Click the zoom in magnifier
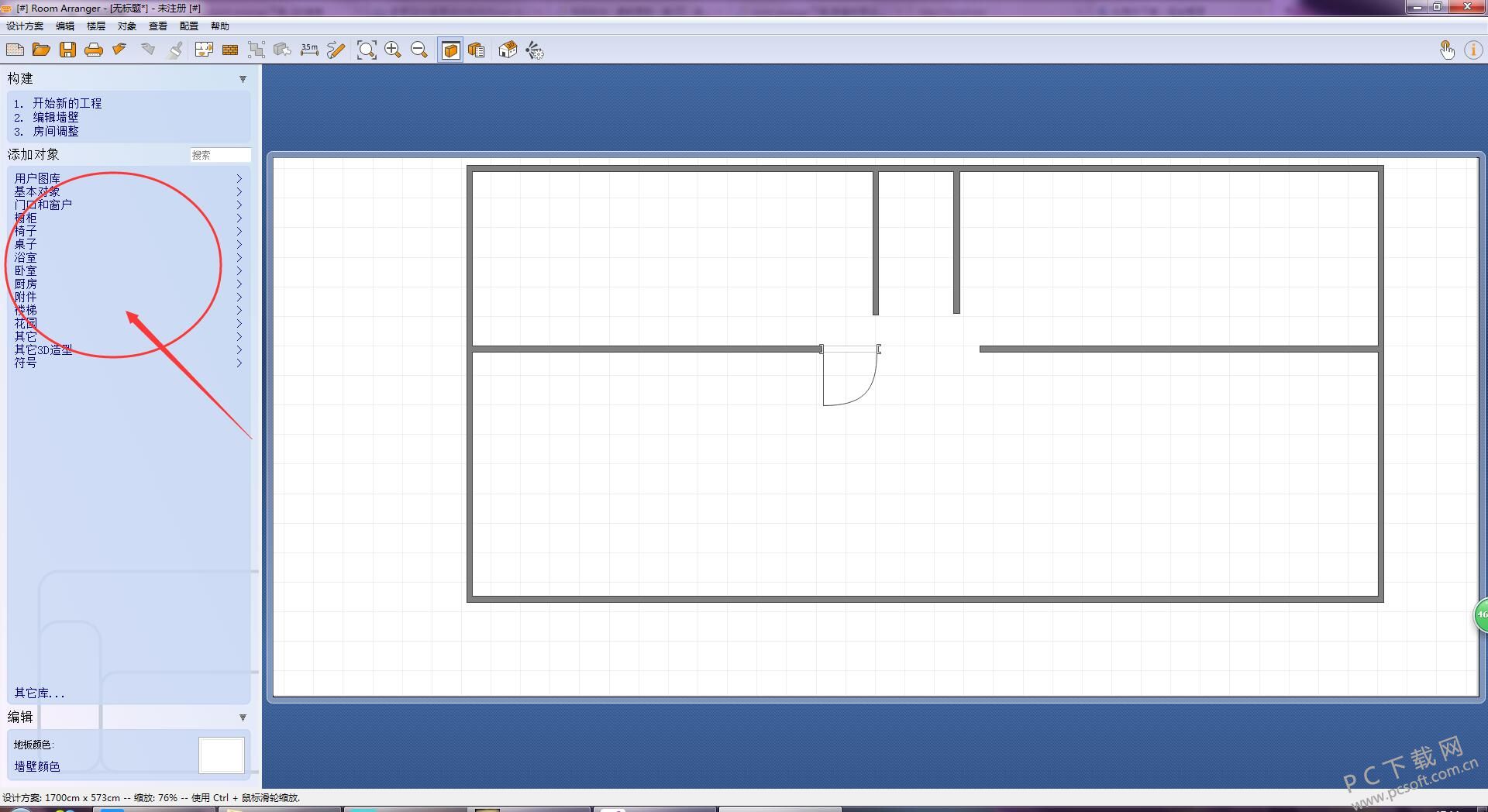 pos(393,50)
